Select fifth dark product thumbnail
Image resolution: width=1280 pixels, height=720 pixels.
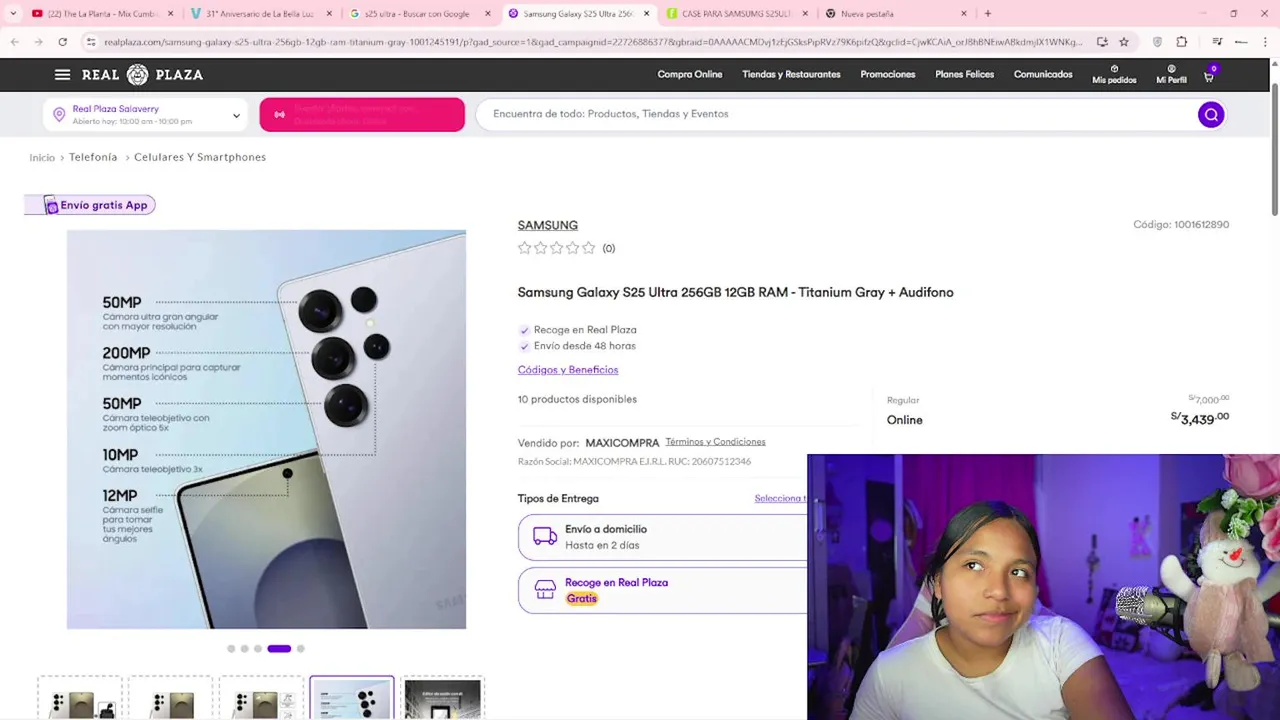point(442,699)
